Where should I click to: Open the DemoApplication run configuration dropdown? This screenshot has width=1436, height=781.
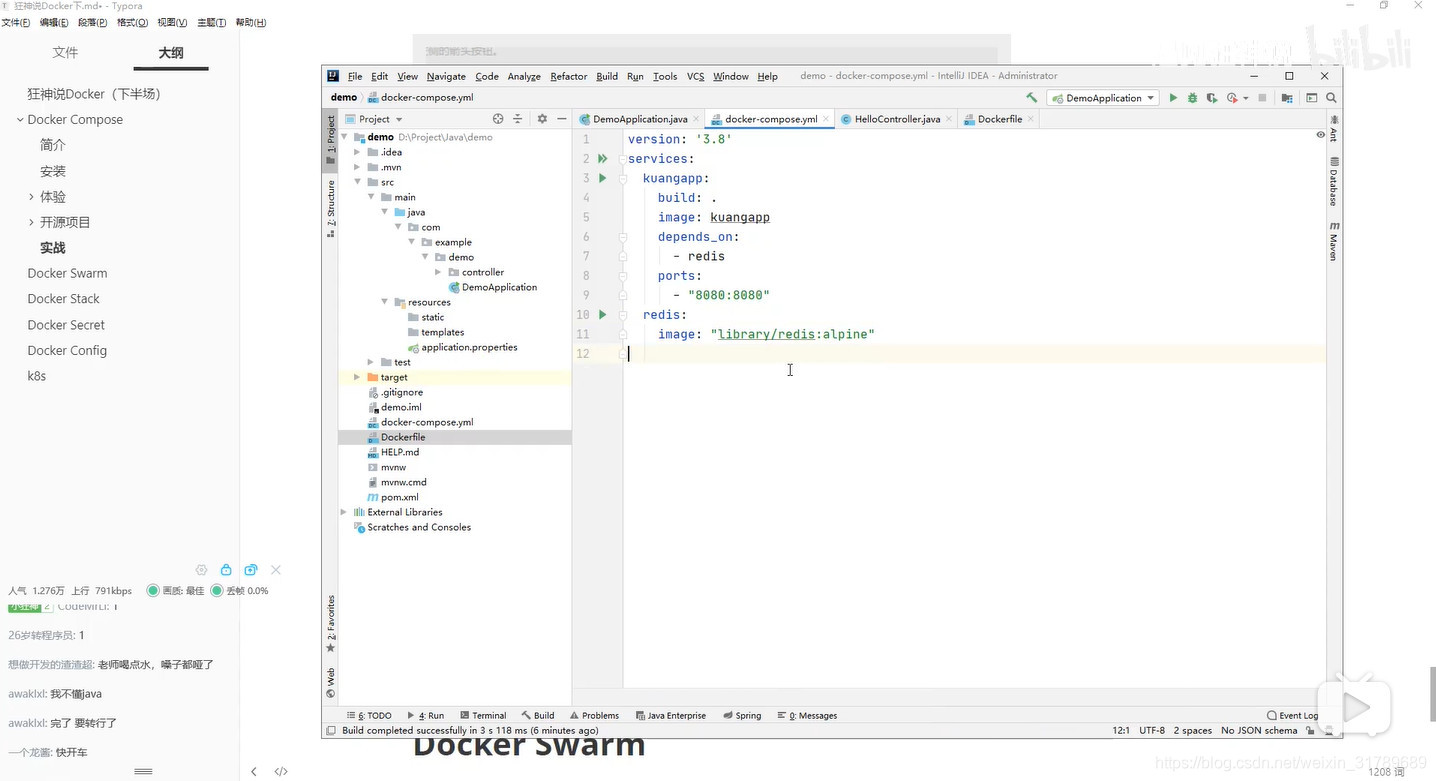1103,98
